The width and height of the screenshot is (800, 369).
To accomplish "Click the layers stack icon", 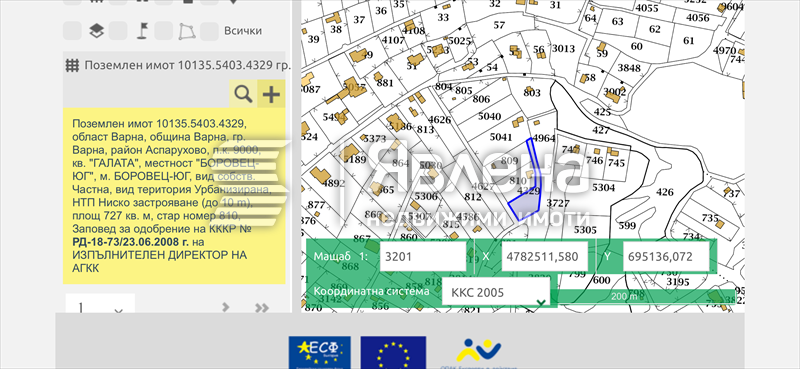I will coord(96,31).
